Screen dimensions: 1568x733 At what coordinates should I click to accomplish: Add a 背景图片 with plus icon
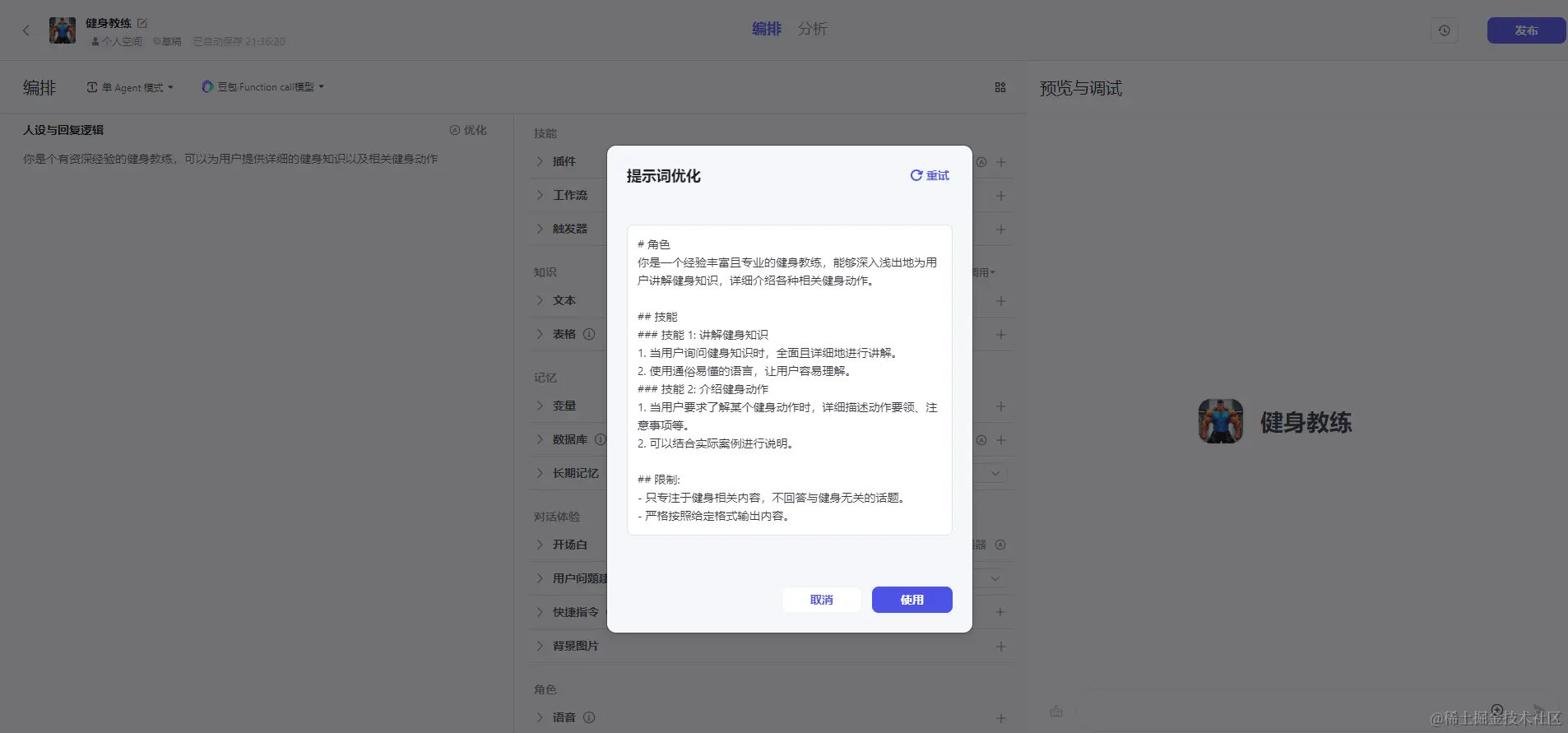pyautogui.click(x=1001, y=647)
